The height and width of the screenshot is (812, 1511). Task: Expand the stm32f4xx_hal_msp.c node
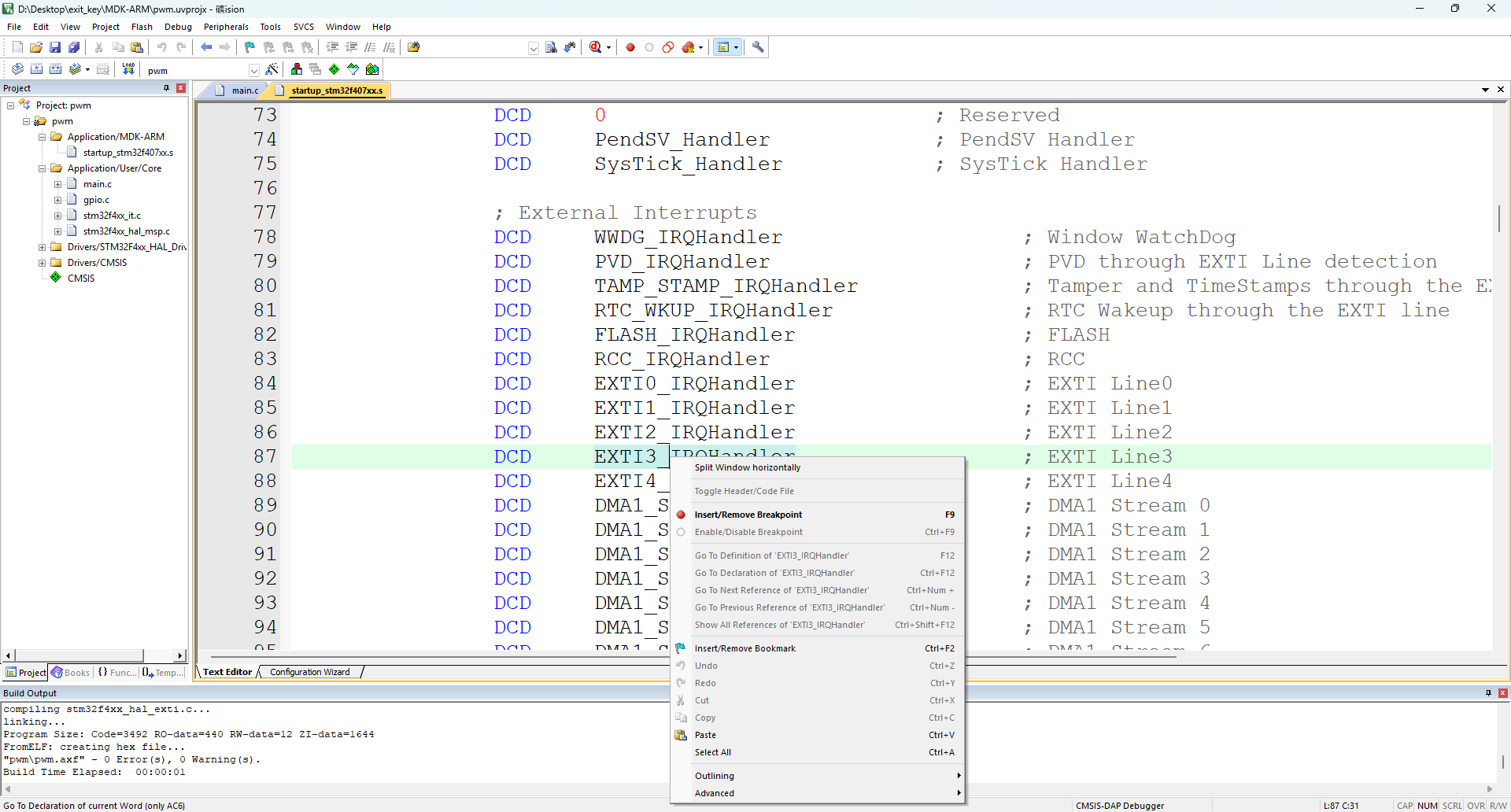click(57, 231)
